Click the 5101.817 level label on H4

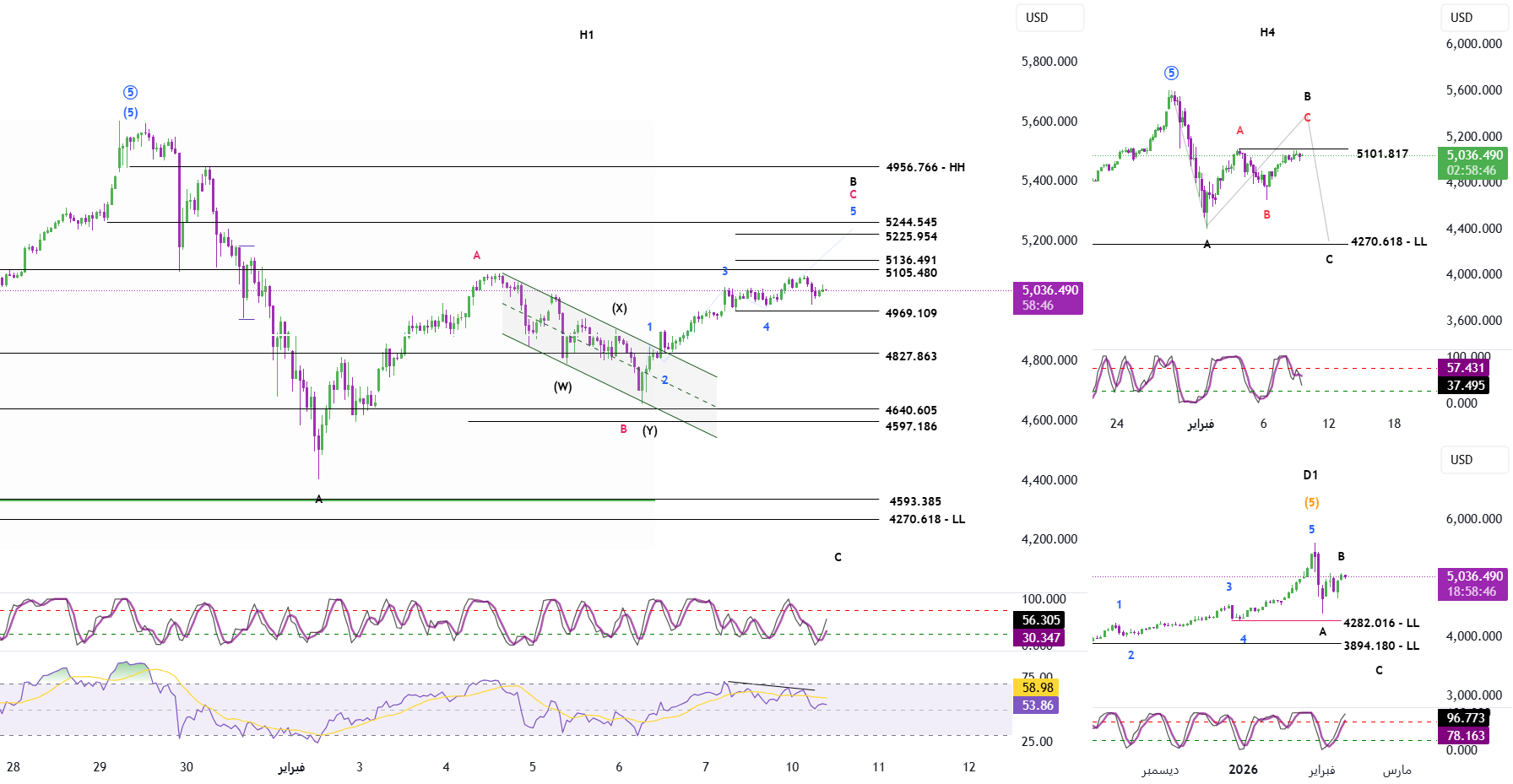point(1382,154)
